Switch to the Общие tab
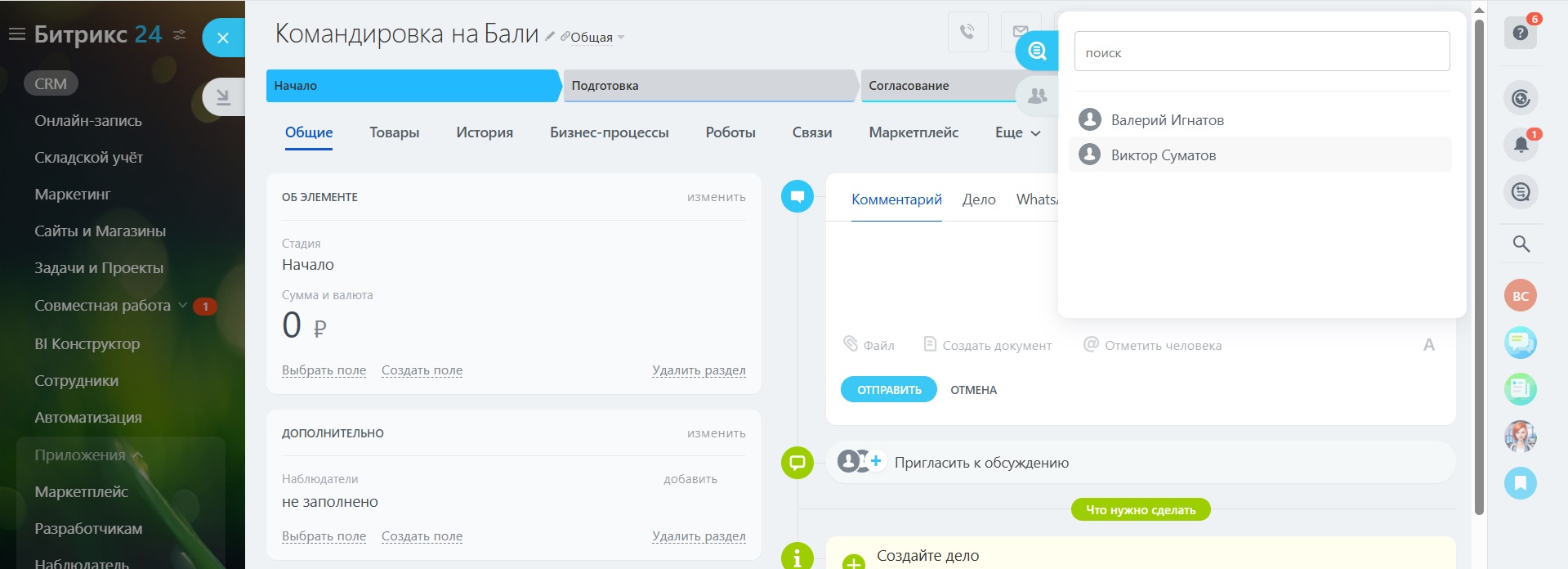Viewport: 1568px width, 569px height. tap(309, 132)
